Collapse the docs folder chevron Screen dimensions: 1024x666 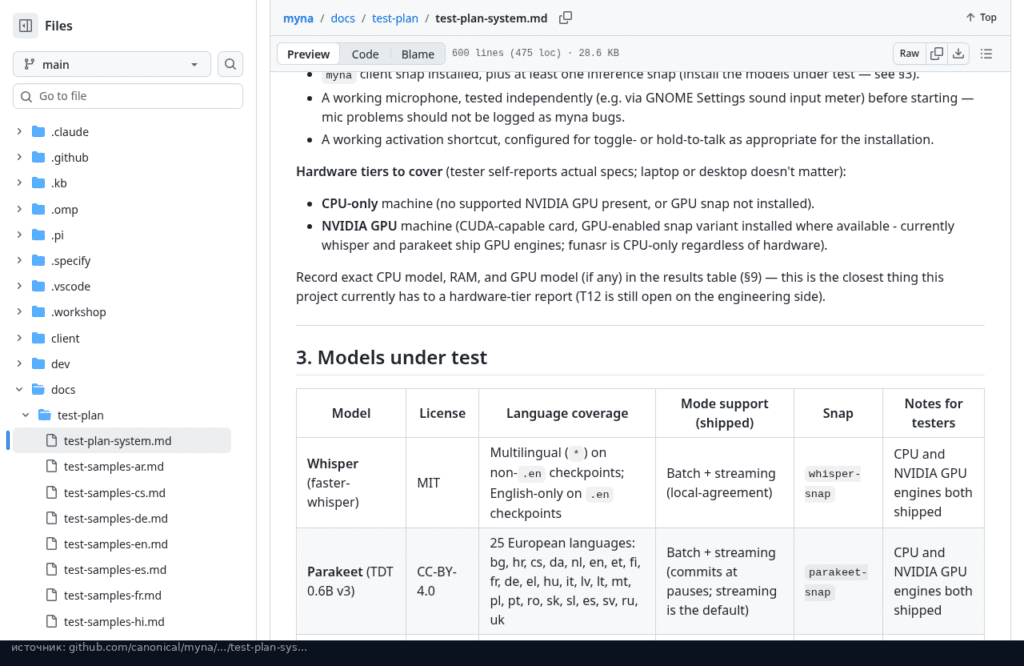(20, 389)
